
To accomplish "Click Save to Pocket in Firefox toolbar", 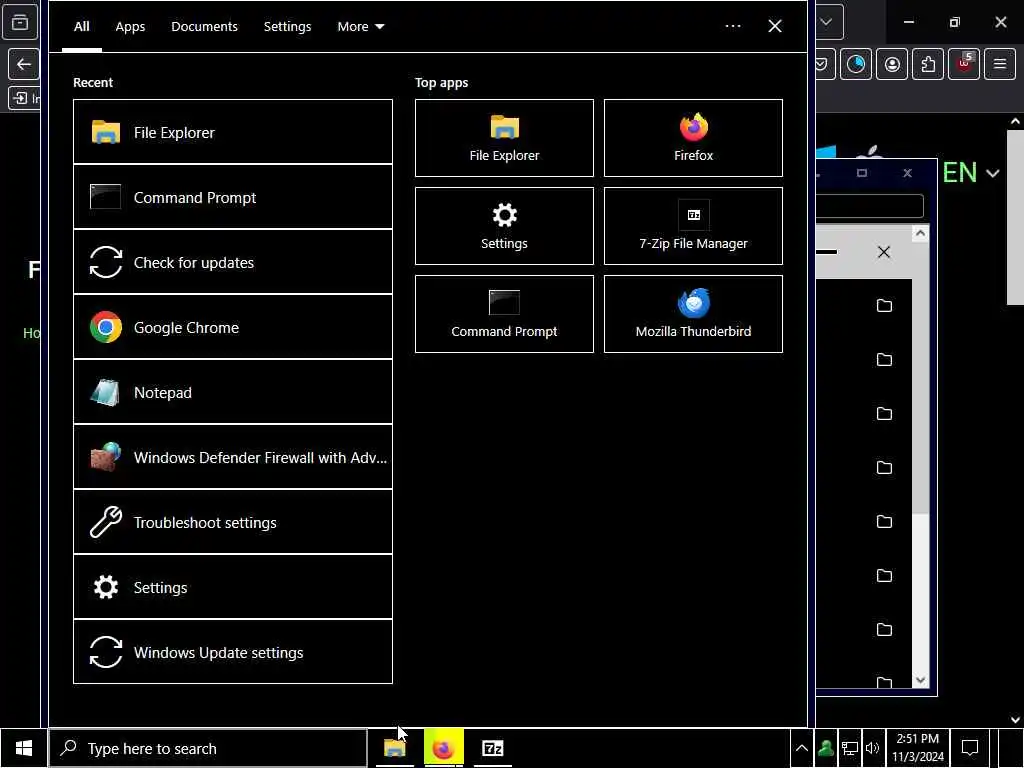I will [825, 64].
